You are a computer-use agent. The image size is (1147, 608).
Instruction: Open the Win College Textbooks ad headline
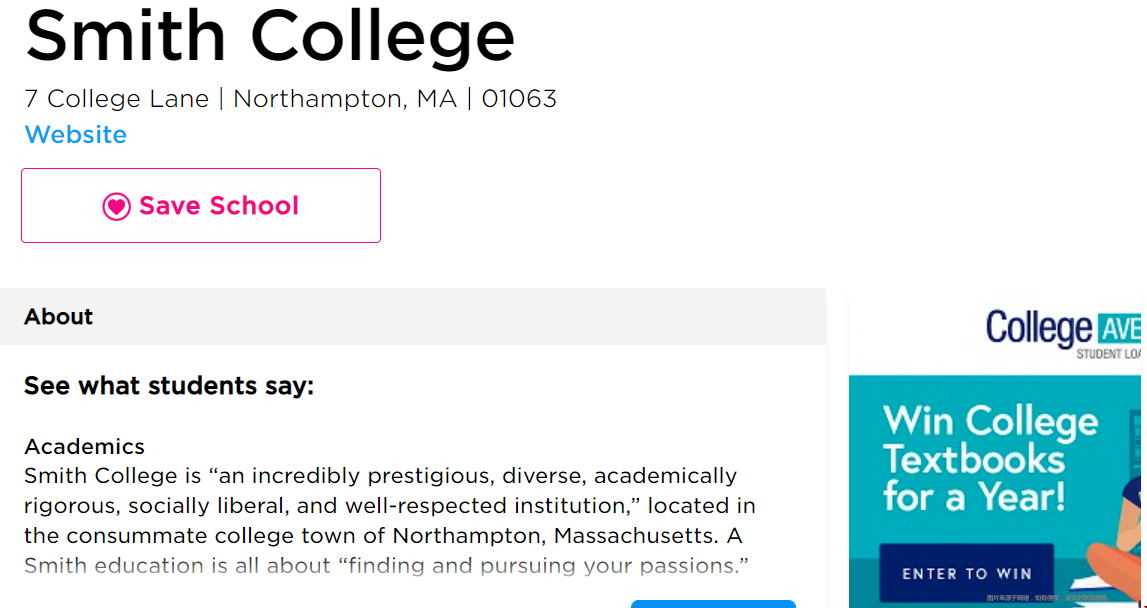(990, 459)
